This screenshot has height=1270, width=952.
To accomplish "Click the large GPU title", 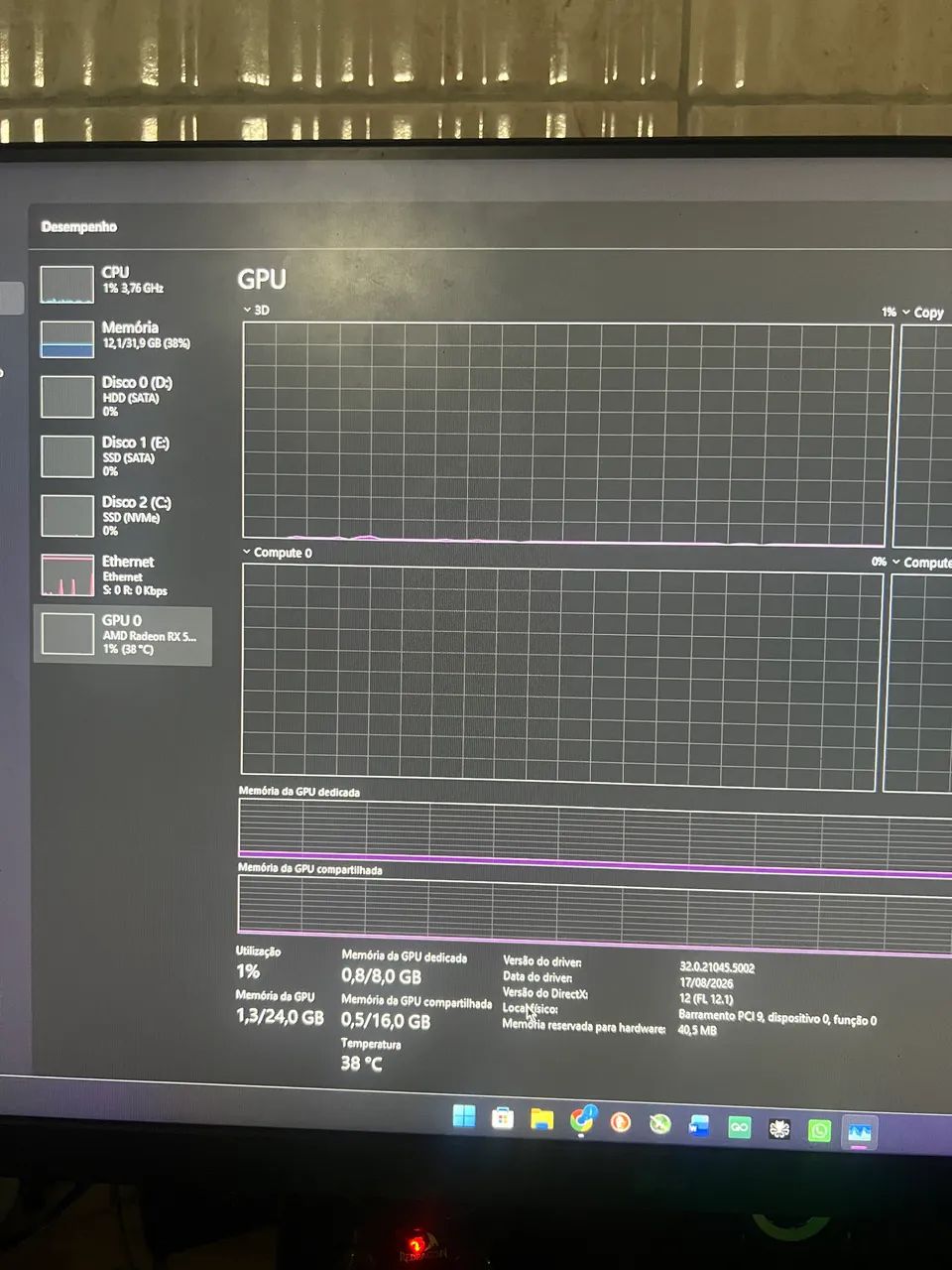I will point(262,279).
